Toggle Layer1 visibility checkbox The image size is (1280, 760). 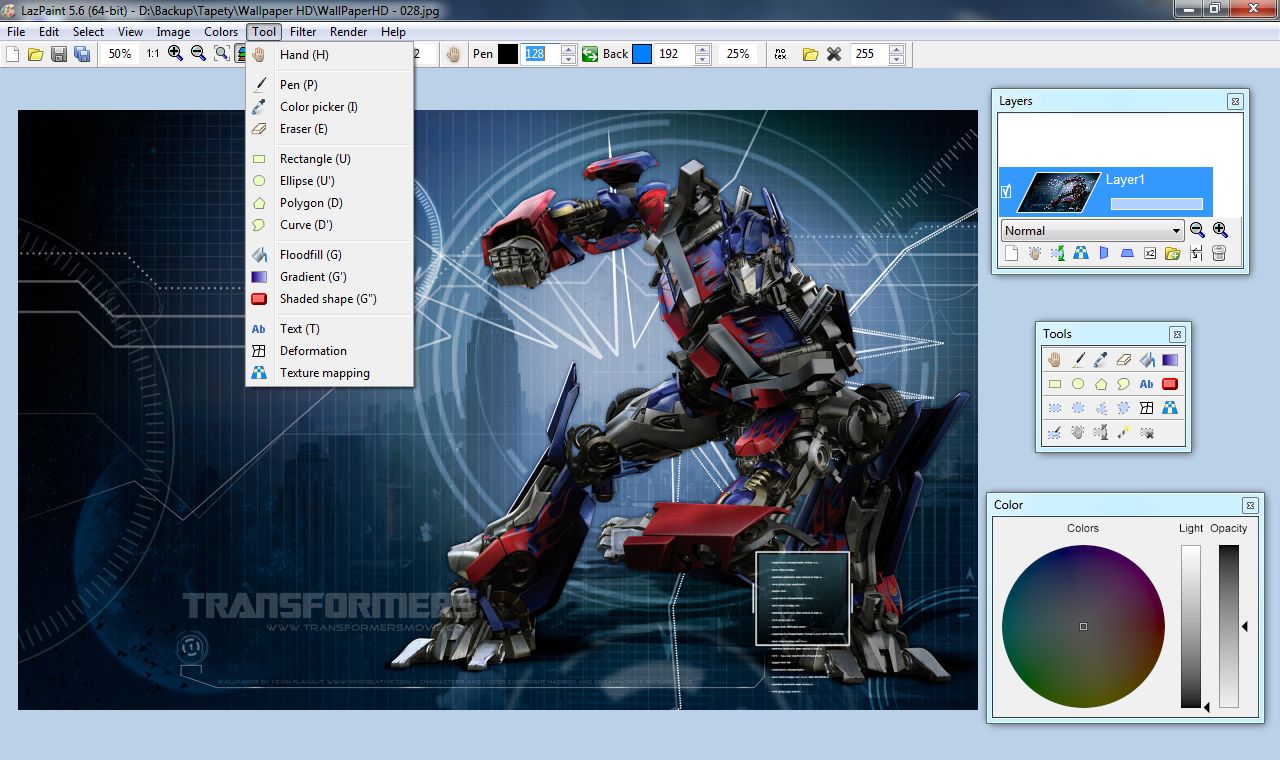1007,191
